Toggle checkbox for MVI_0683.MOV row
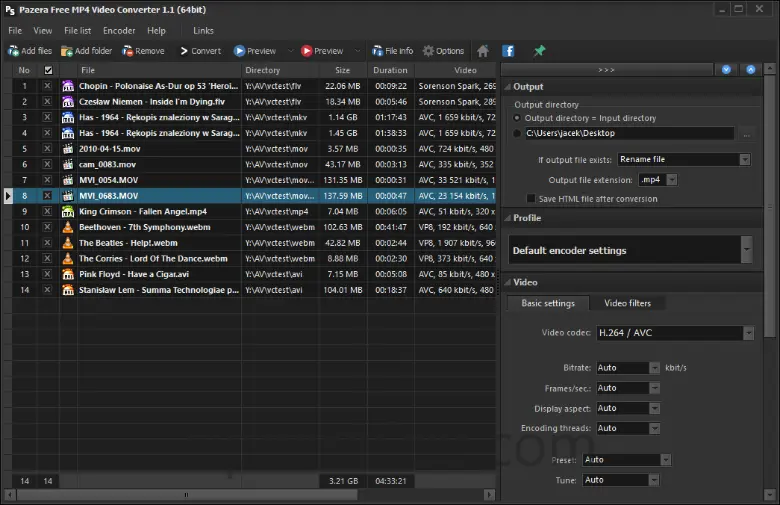This screenshot has height=505, width=780. tap(47, 196)
